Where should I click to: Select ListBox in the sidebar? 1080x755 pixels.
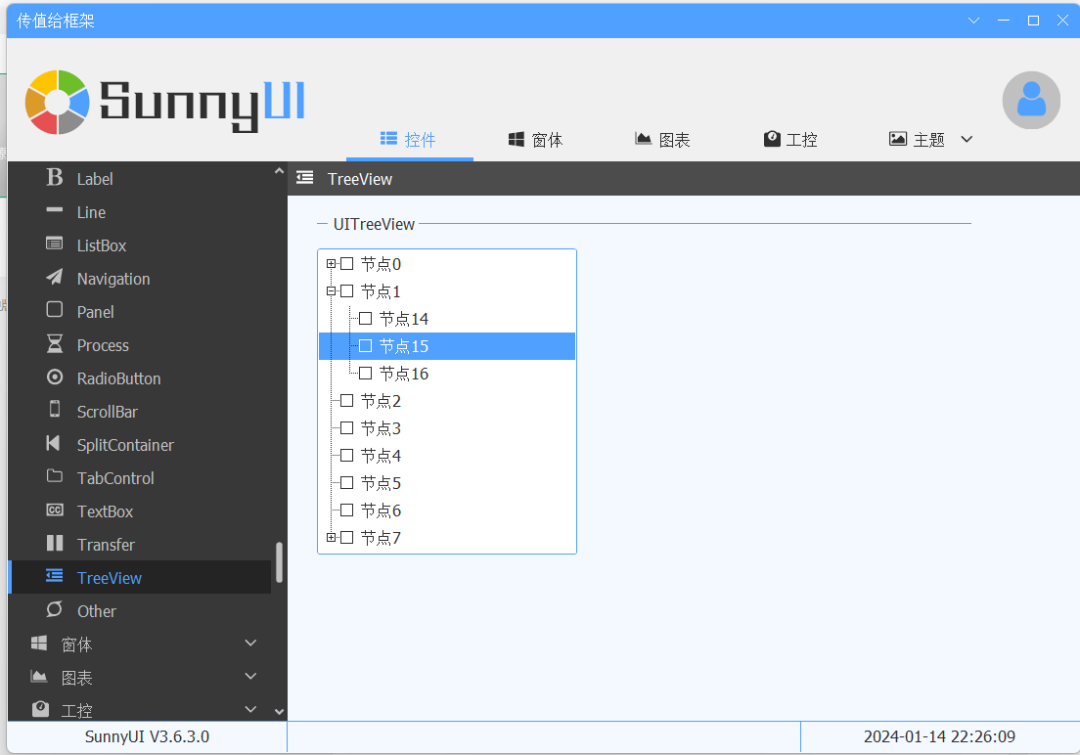[x=101, y=245]
